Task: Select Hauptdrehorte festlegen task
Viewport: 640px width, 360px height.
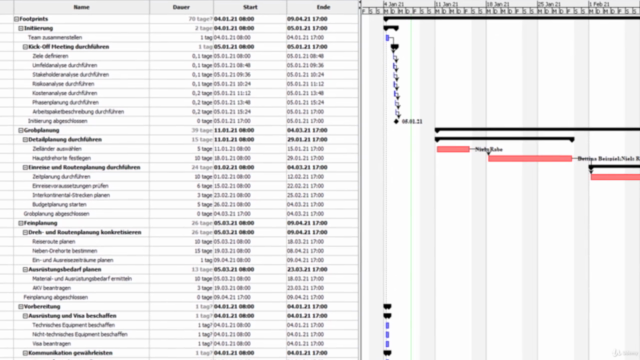Action: [x=61, y=158]
